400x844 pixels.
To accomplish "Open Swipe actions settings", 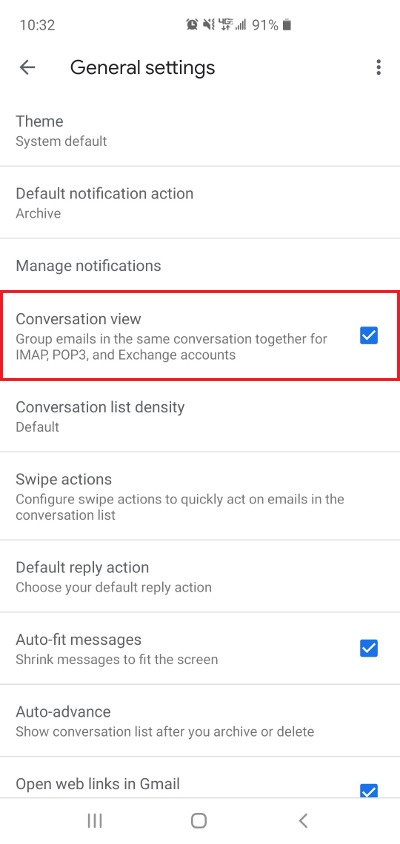I will (200, 496).
